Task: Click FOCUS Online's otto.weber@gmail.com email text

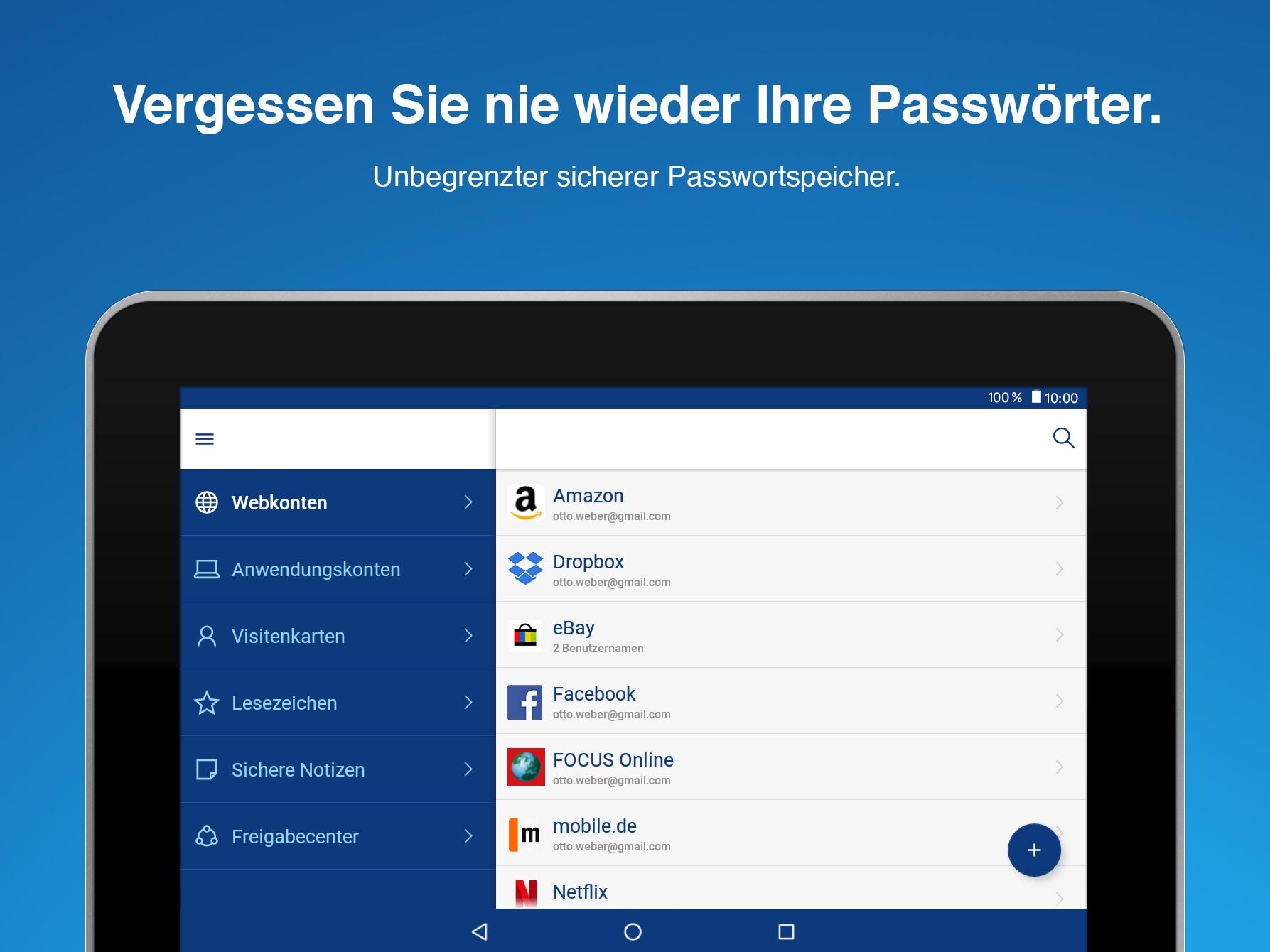Action: tap(612, 781)
